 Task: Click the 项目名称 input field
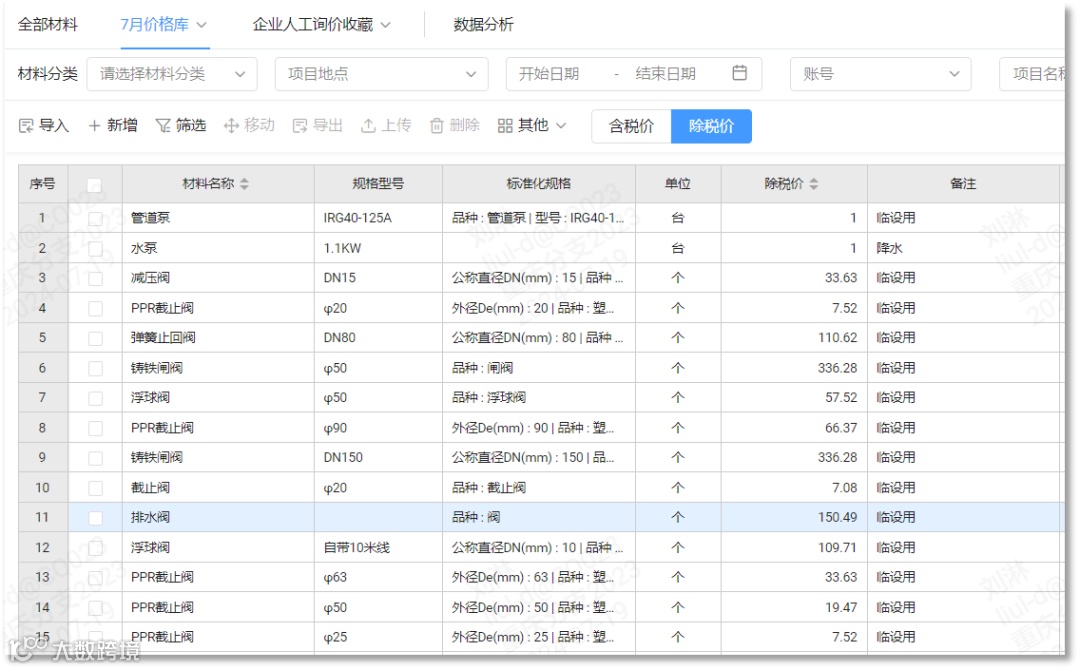[1032, 74]
